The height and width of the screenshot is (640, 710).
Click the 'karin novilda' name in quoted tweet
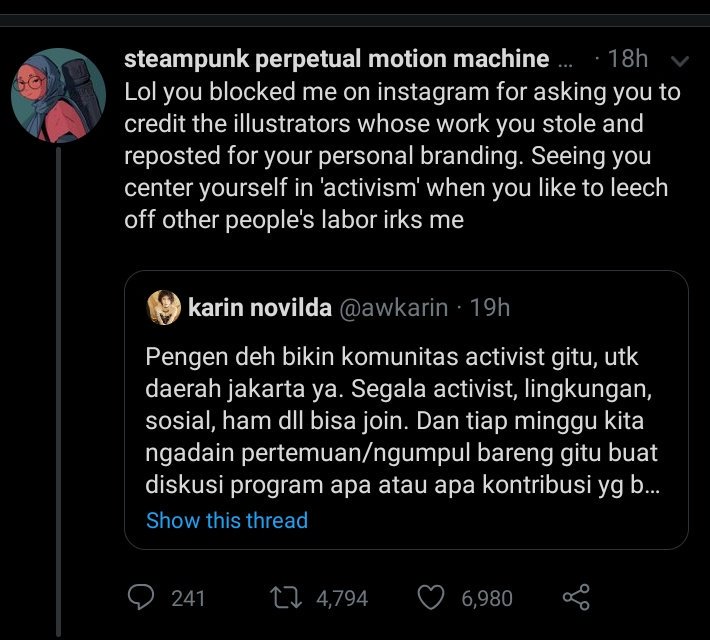pos(260,308)
